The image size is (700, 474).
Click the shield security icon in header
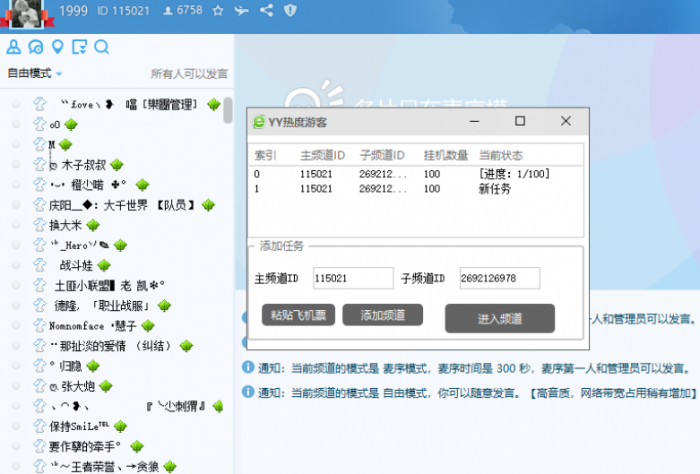290,10
